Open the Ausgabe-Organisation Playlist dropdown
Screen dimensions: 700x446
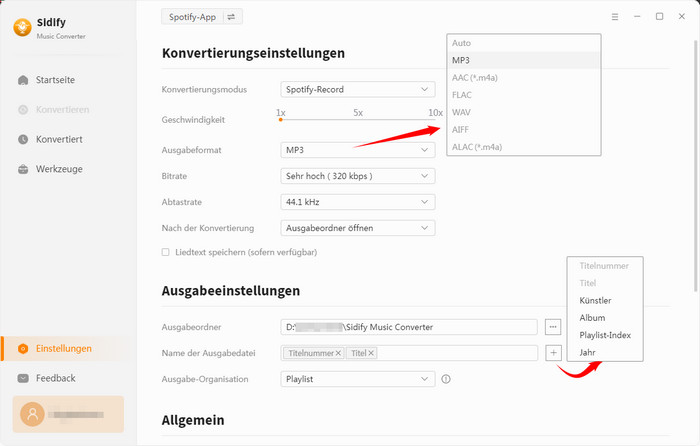click(358, 379)
